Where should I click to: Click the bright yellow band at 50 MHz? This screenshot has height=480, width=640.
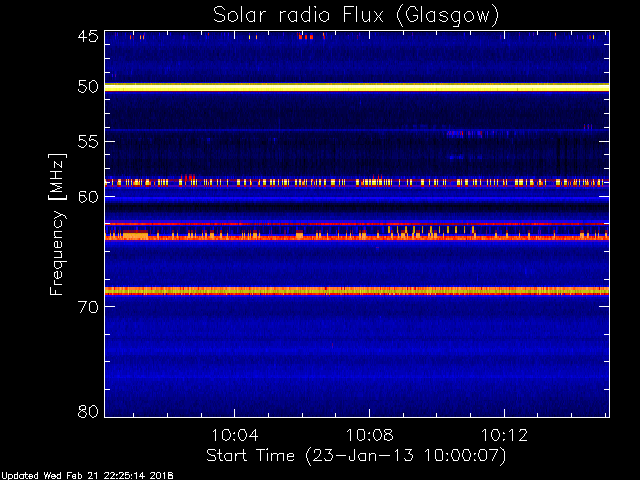(357, 87)
